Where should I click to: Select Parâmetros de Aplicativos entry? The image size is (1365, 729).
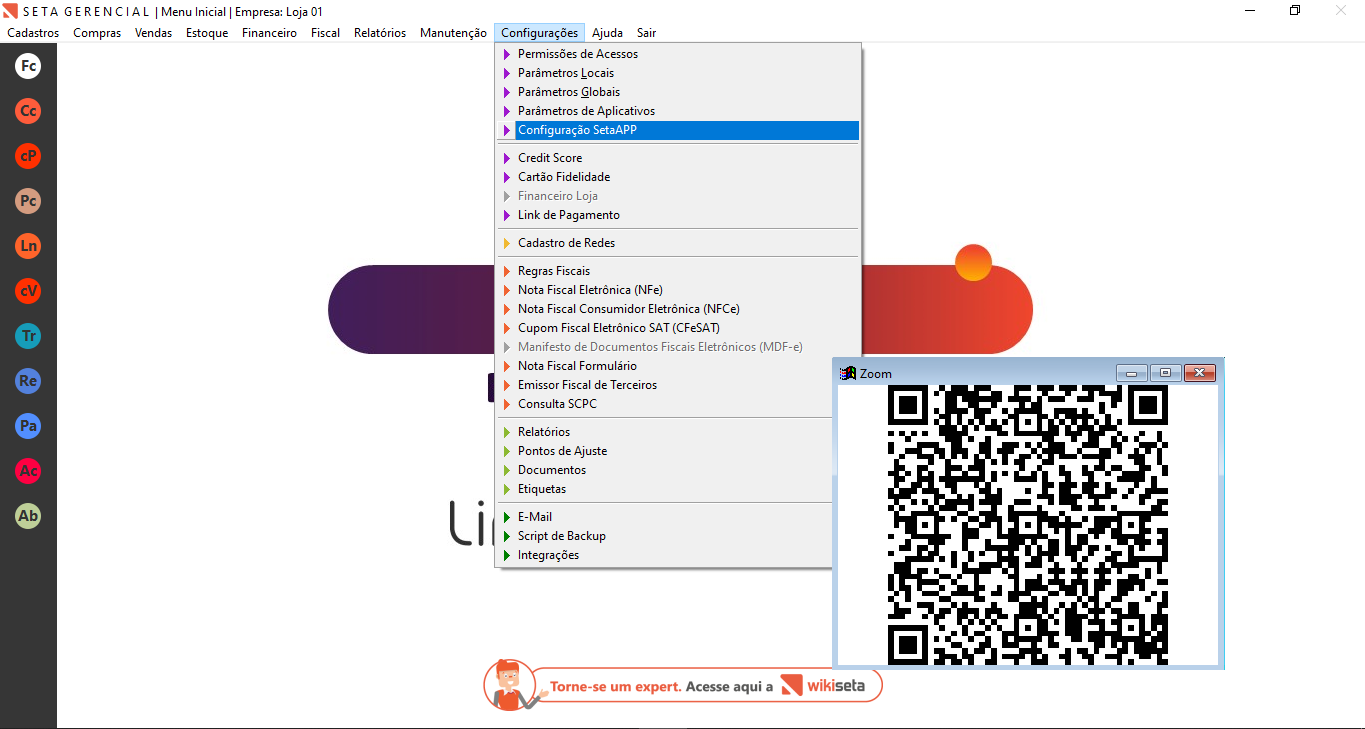point(678,111)
